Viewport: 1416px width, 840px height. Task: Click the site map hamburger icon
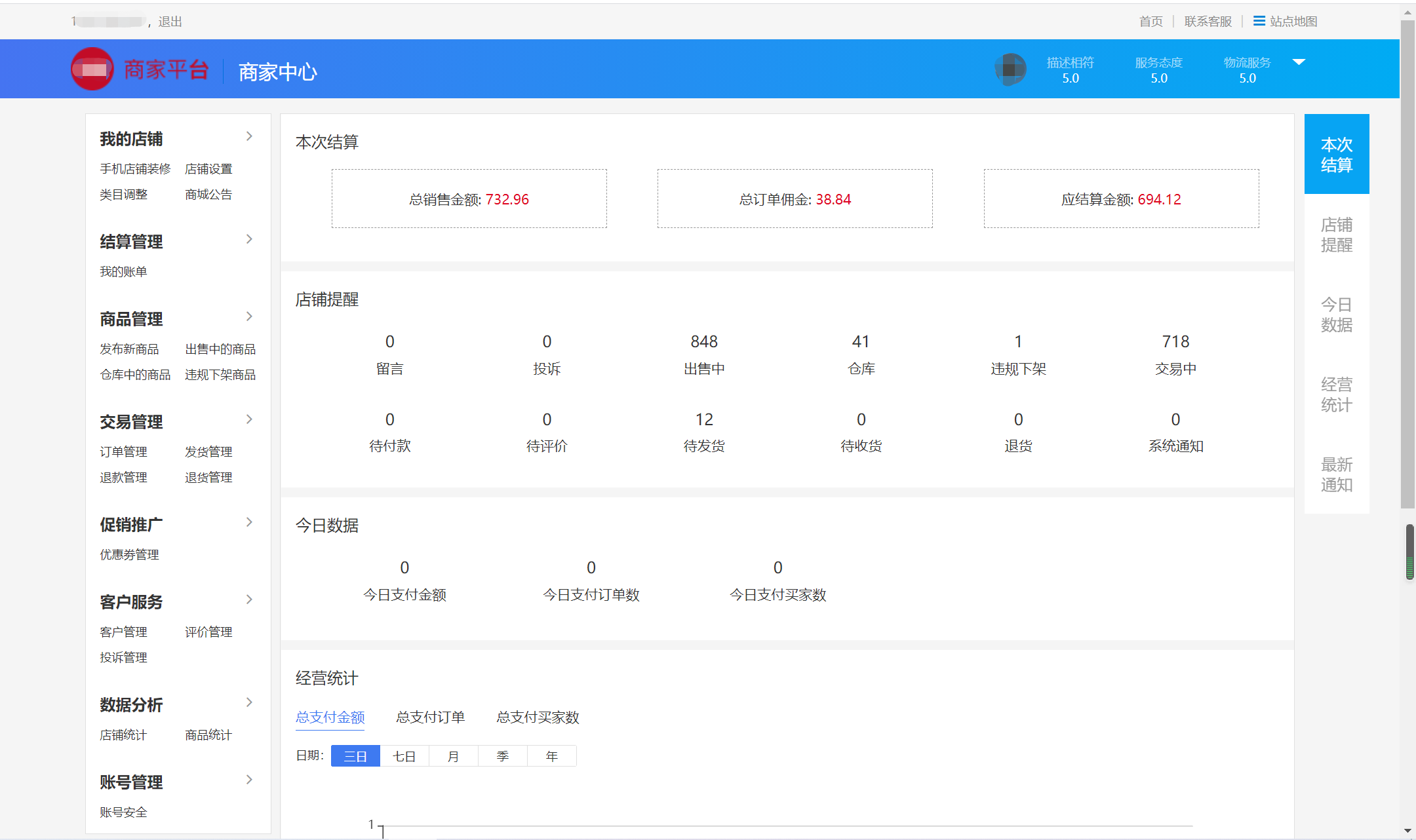tap(1259, 21)
